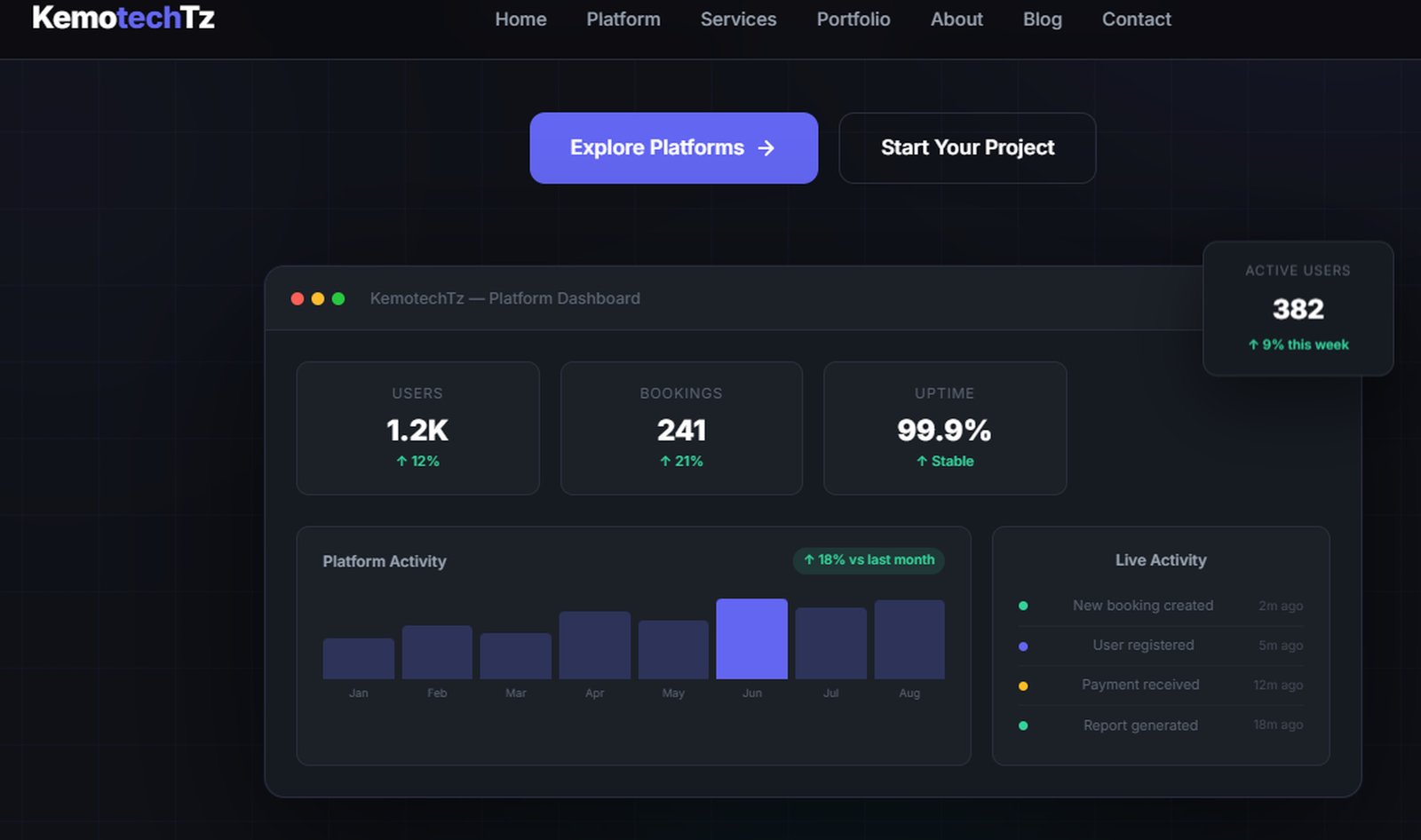Click the green dot next to New booking created
The image size is (1421, 840).
point(1023,606)
